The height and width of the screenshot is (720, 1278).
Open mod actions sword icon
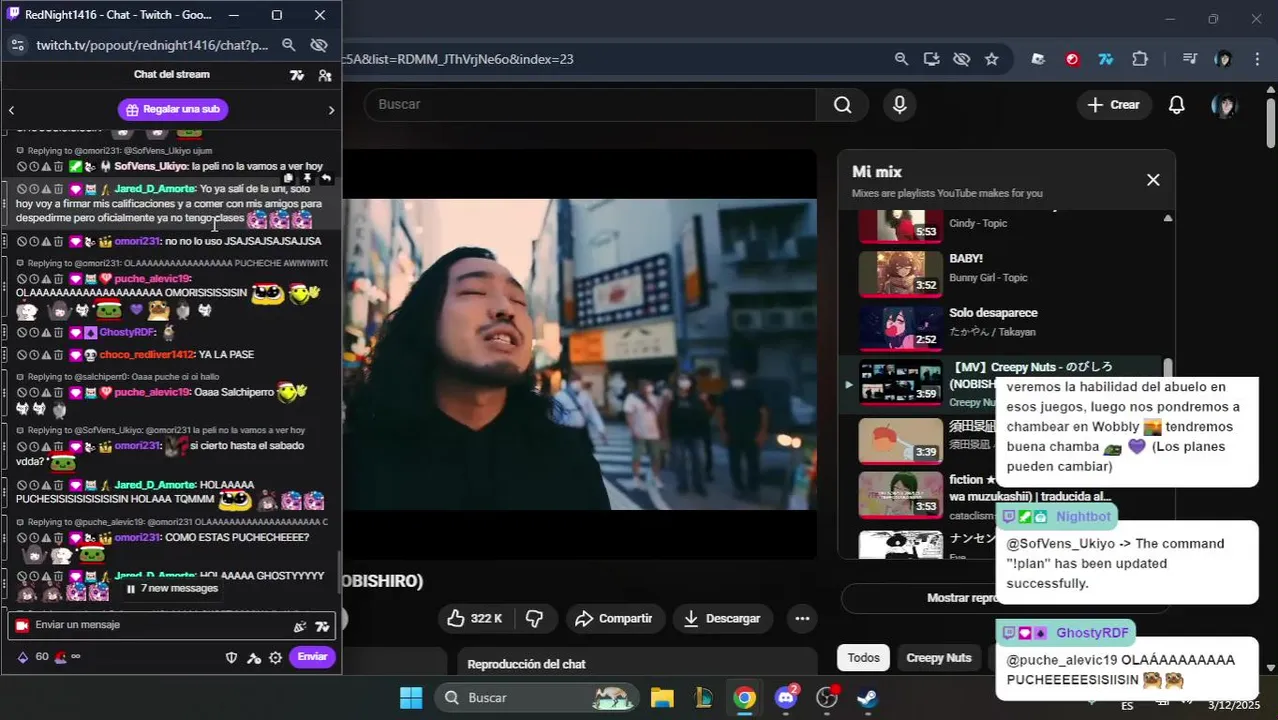(x=253, y=657)
